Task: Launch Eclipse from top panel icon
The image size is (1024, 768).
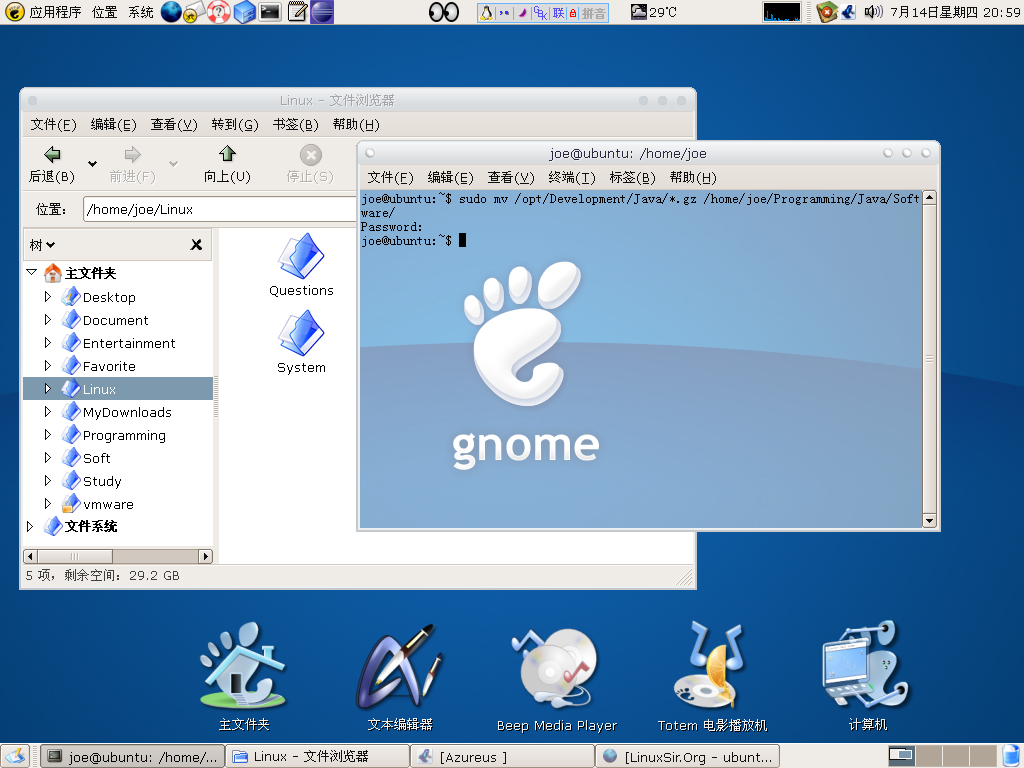Action: click(x=322, y=12)
